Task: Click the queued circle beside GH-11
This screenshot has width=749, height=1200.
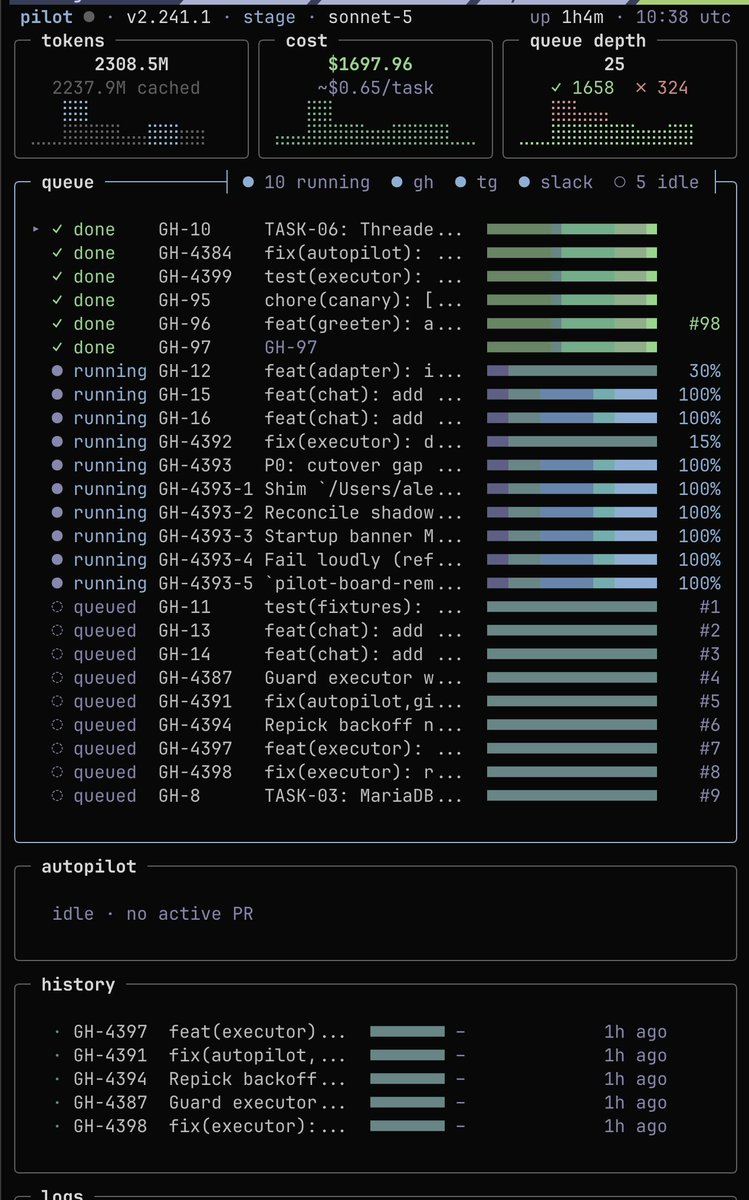Action: pyautogui.click(x=58, y=607)
